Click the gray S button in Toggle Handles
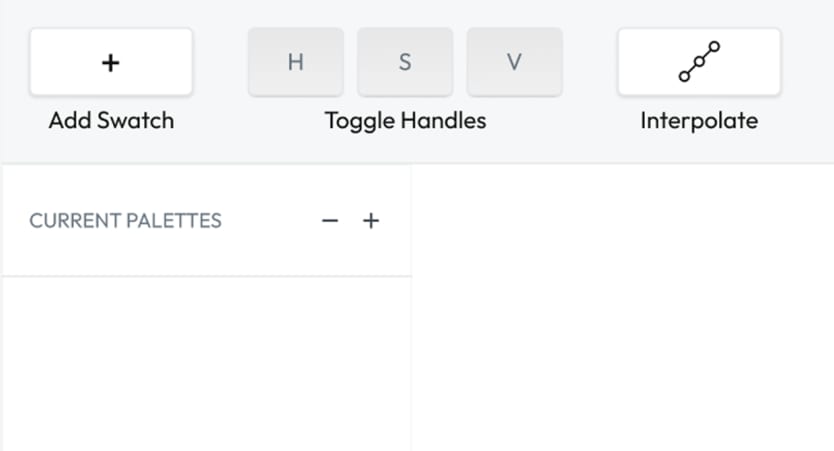The height and width of the screenshot is (451, 834). [x=405, y=62]
